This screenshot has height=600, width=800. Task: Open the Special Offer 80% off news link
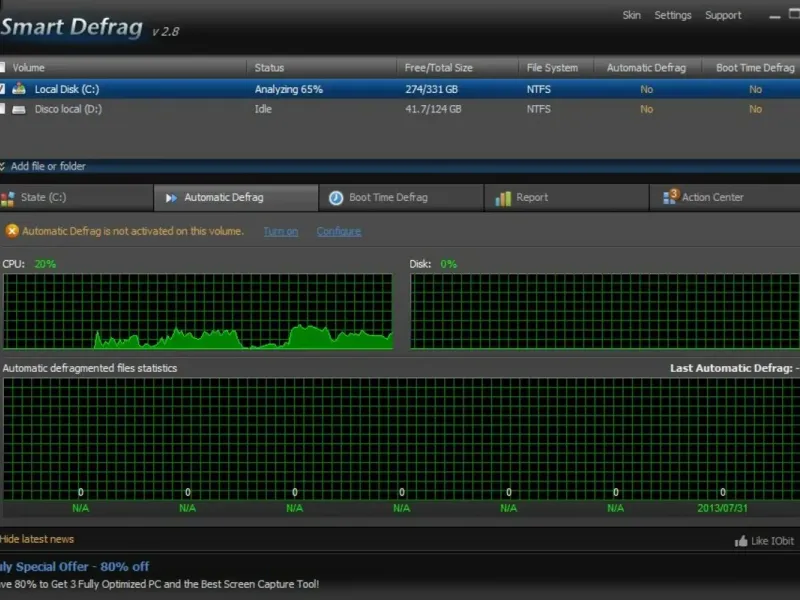(x=74, y=567)
